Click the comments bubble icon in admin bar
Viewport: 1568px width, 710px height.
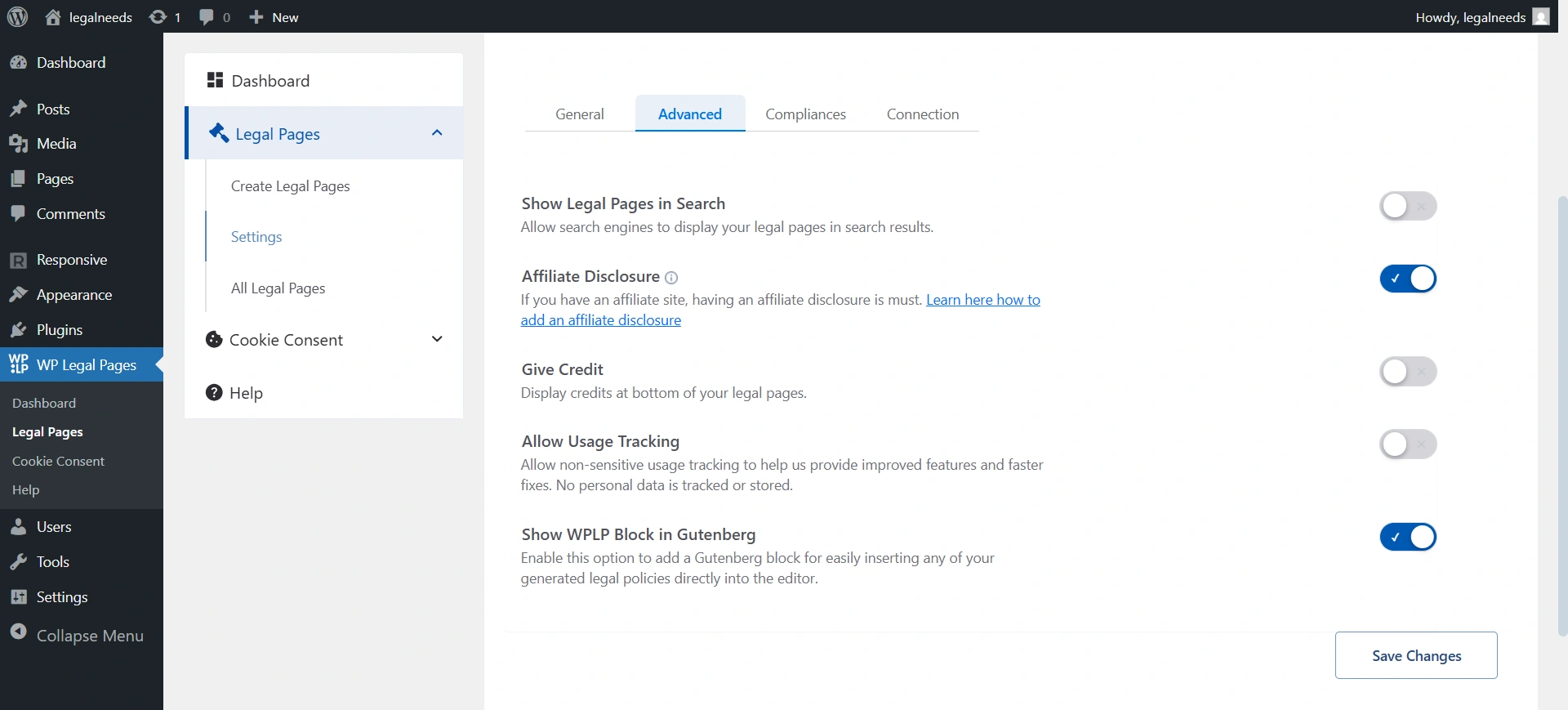207,17
